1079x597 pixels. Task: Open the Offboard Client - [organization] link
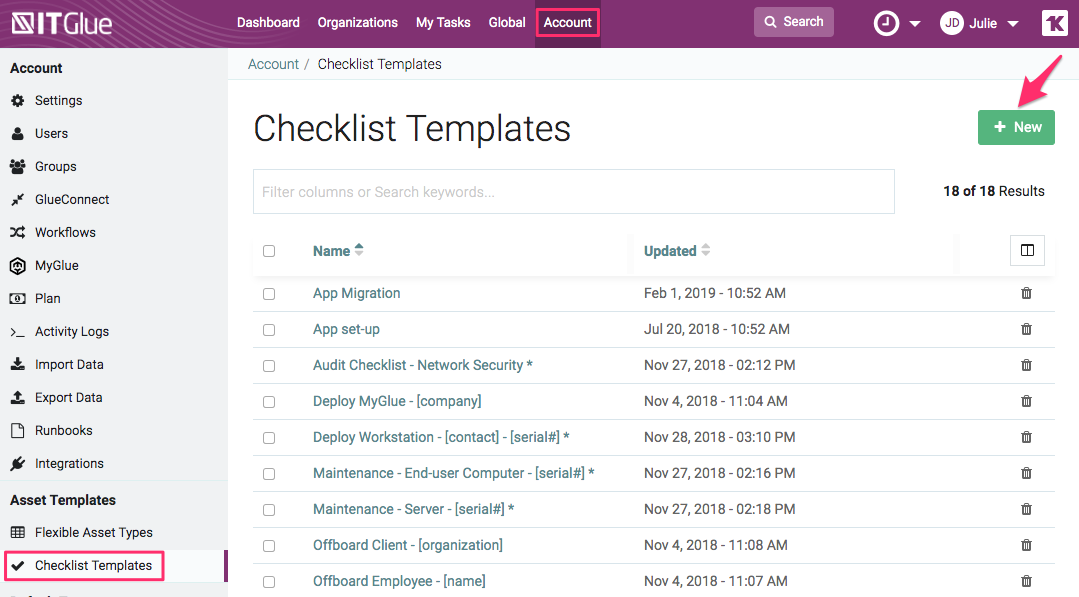(408, 545)
